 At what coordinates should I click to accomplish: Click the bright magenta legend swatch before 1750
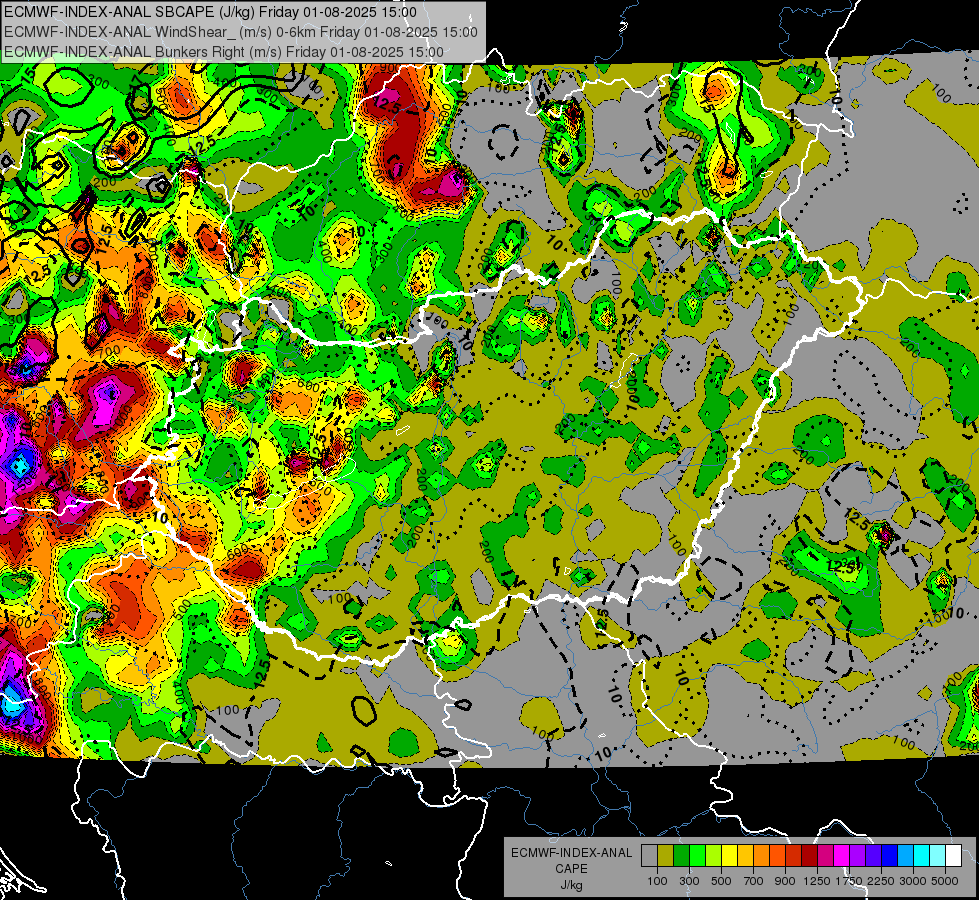[x=842, y=855]
